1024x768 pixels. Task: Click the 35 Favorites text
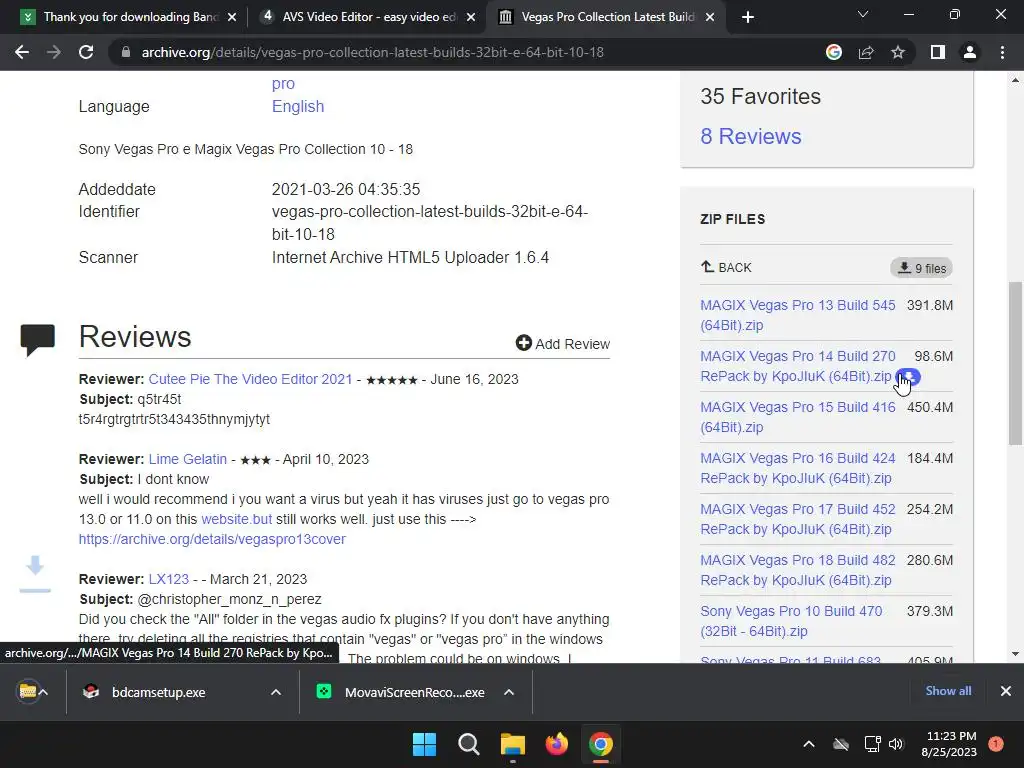[x=760, y=97]
